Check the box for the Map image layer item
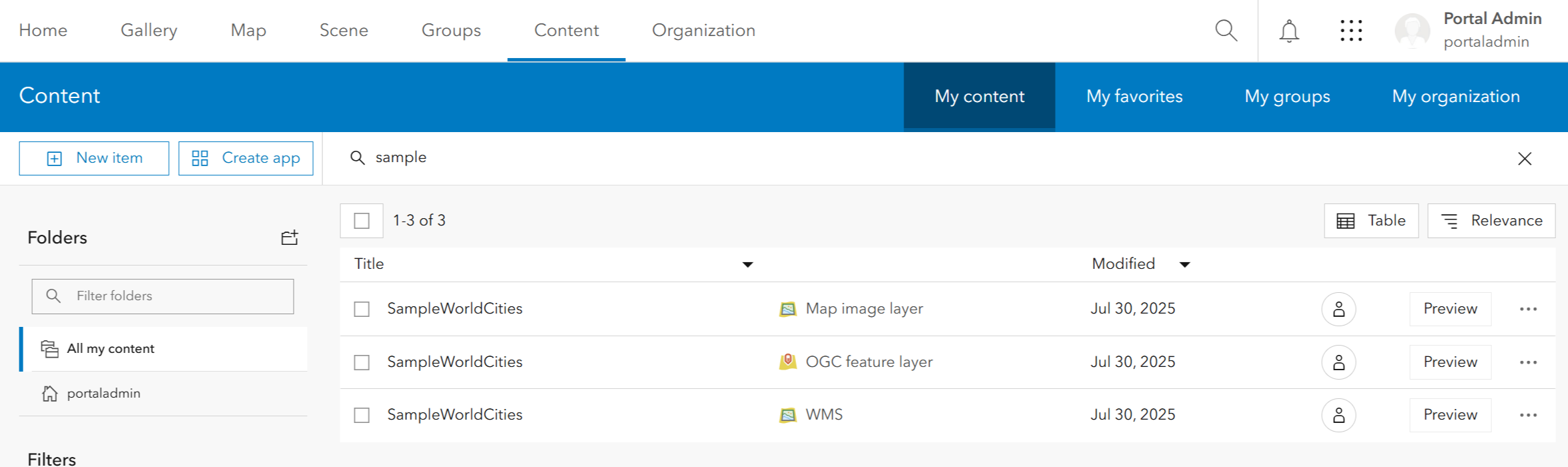Screen dimensions: 1568x467 [x=362, y=309]
